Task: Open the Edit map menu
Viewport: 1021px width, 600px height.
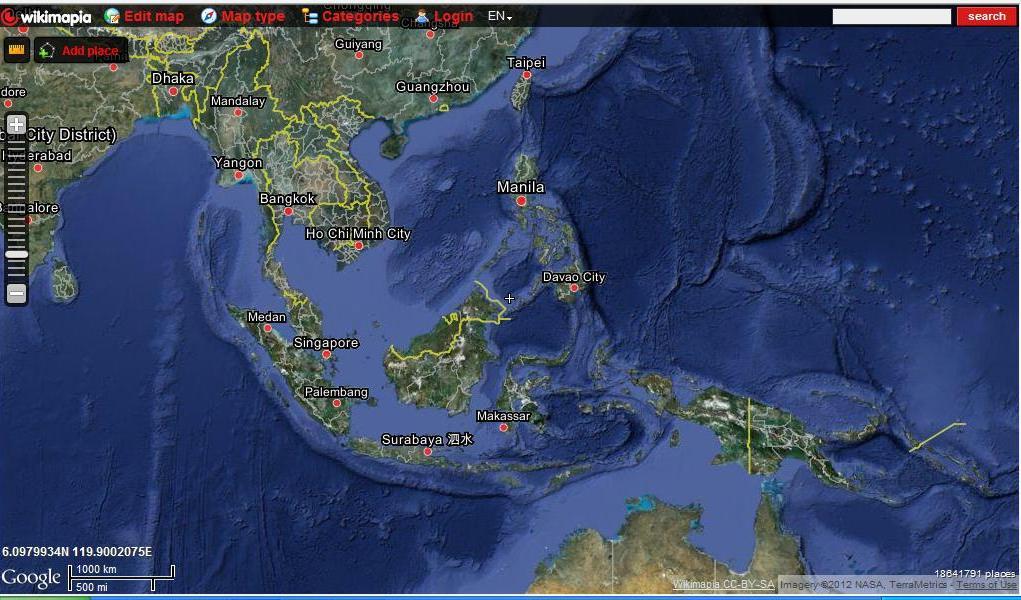Action: (x=145, y=16)
